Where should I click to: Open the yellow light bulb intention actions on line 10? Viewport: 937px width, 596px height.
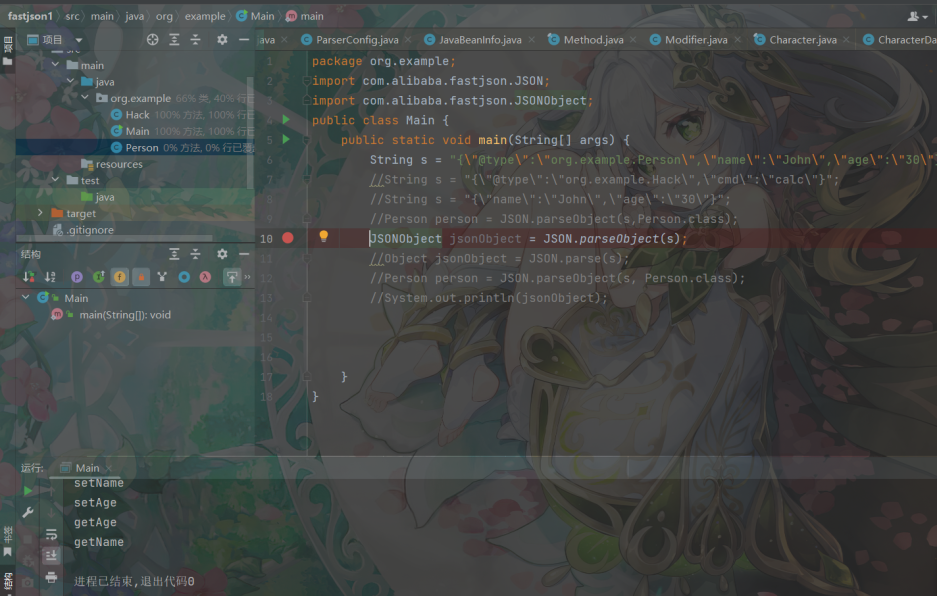[323, 237]
